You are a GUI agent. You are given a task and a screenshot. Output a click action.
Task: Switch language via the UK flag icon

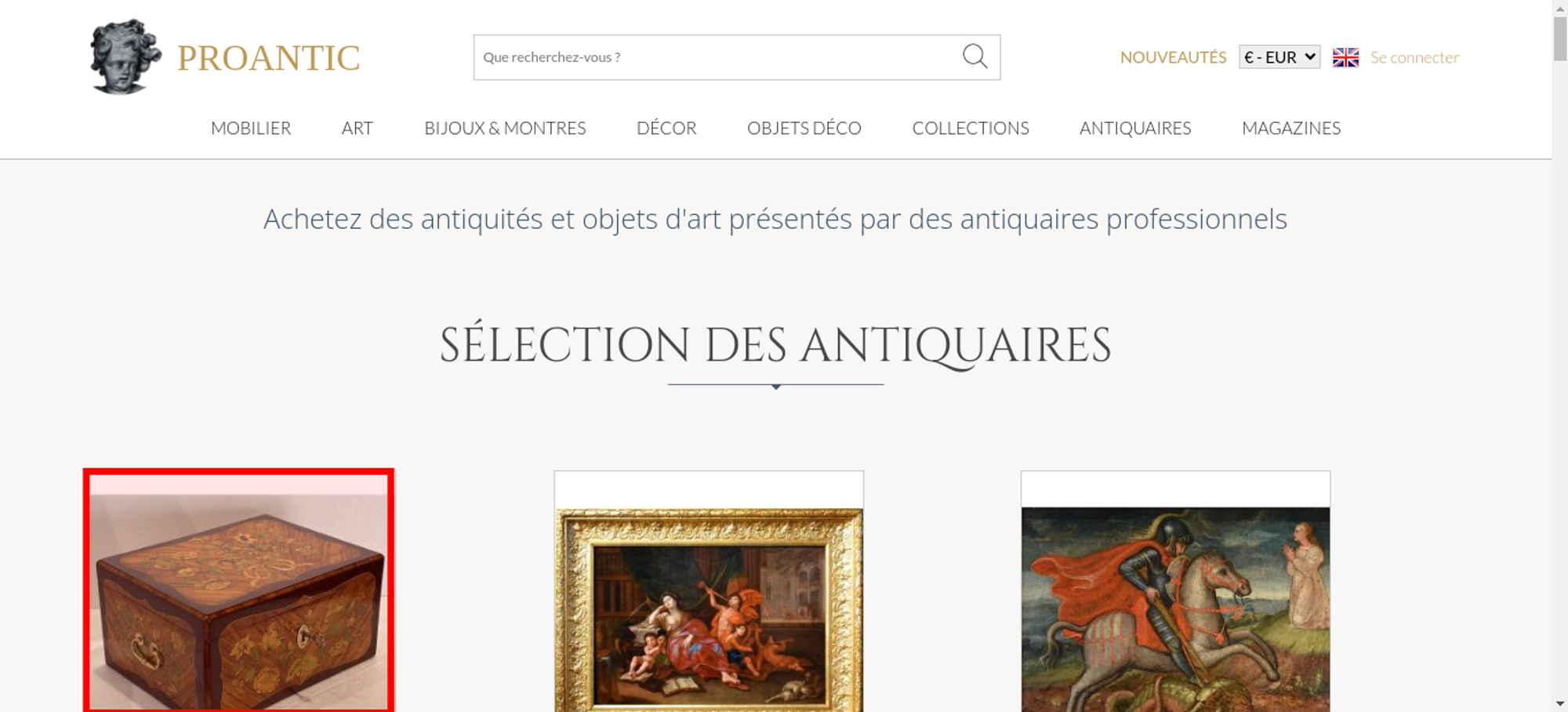(x=1345, y=57)
